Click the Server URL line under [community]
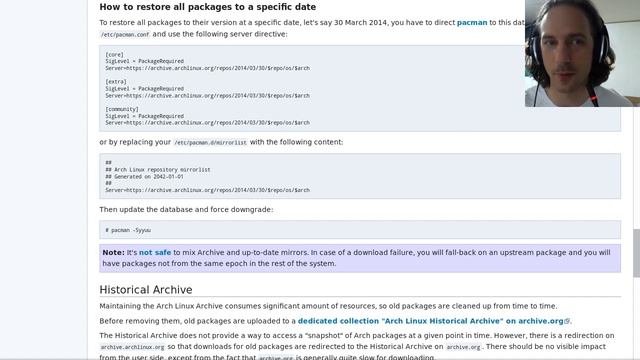640x360 pixels. click(x=207, y=123)
